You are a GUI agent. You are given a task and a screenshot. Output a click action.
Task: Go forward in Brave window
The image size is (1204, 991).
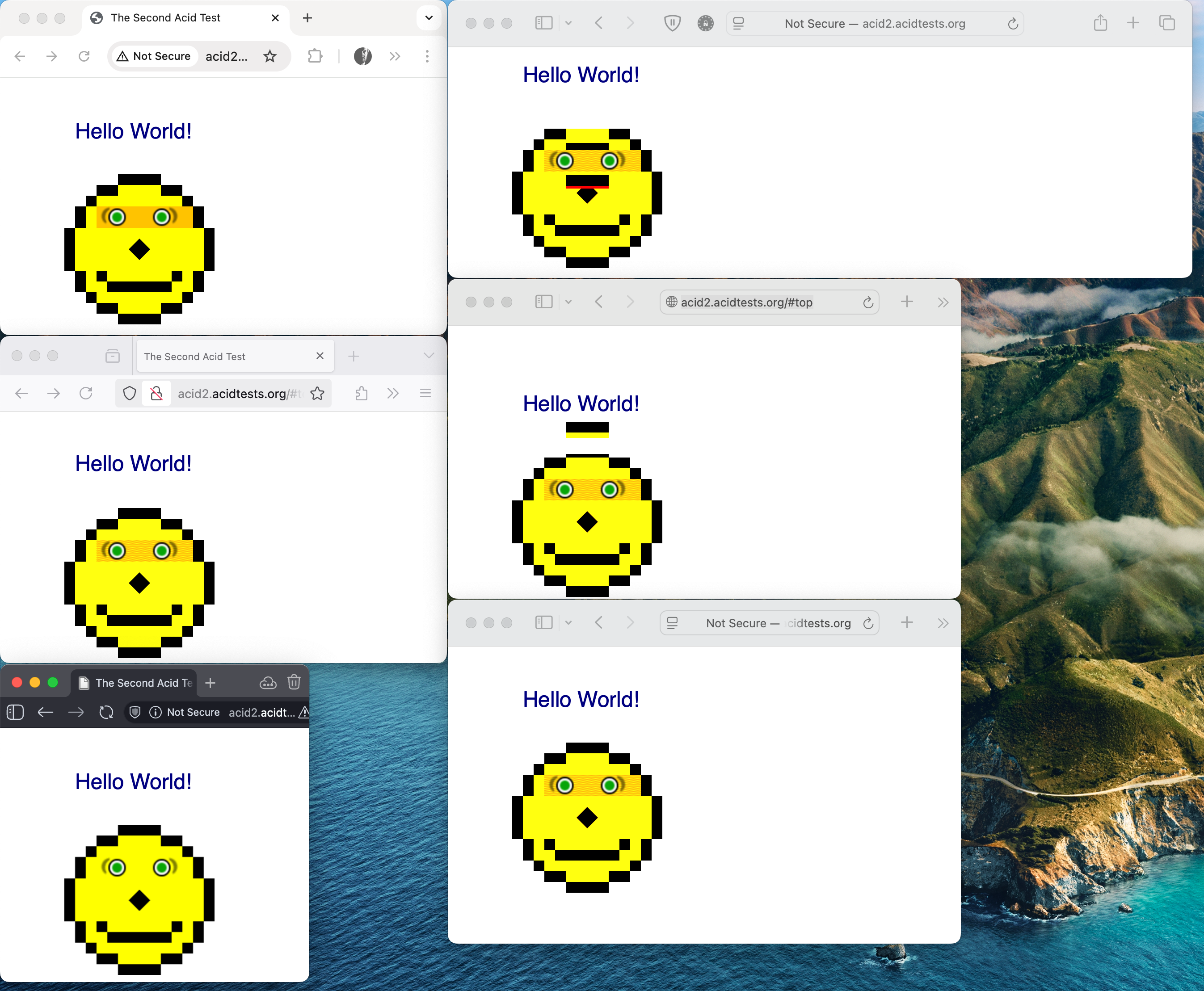pos(76,713)
